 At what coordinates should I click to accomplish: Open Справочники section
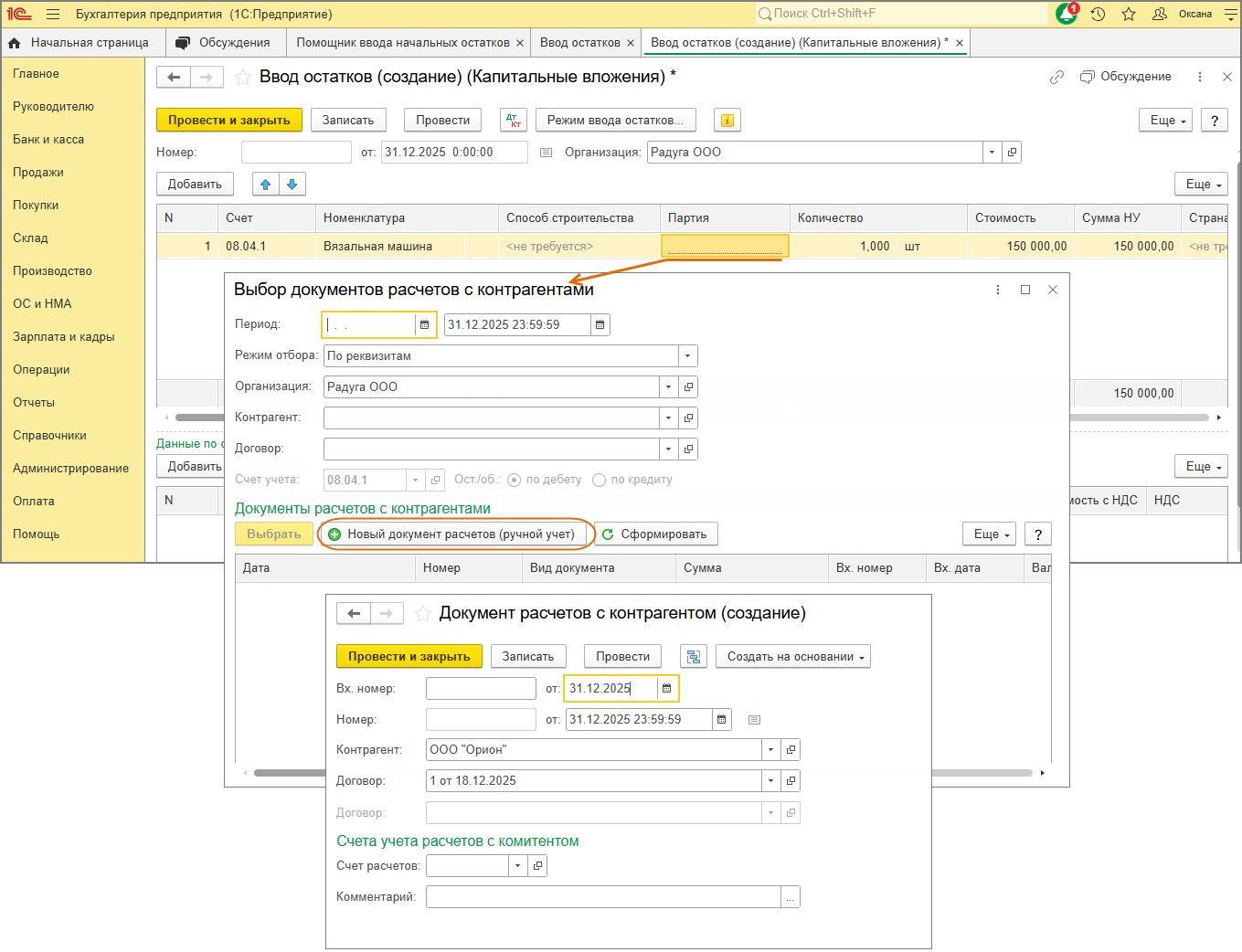tap(49, 435)
